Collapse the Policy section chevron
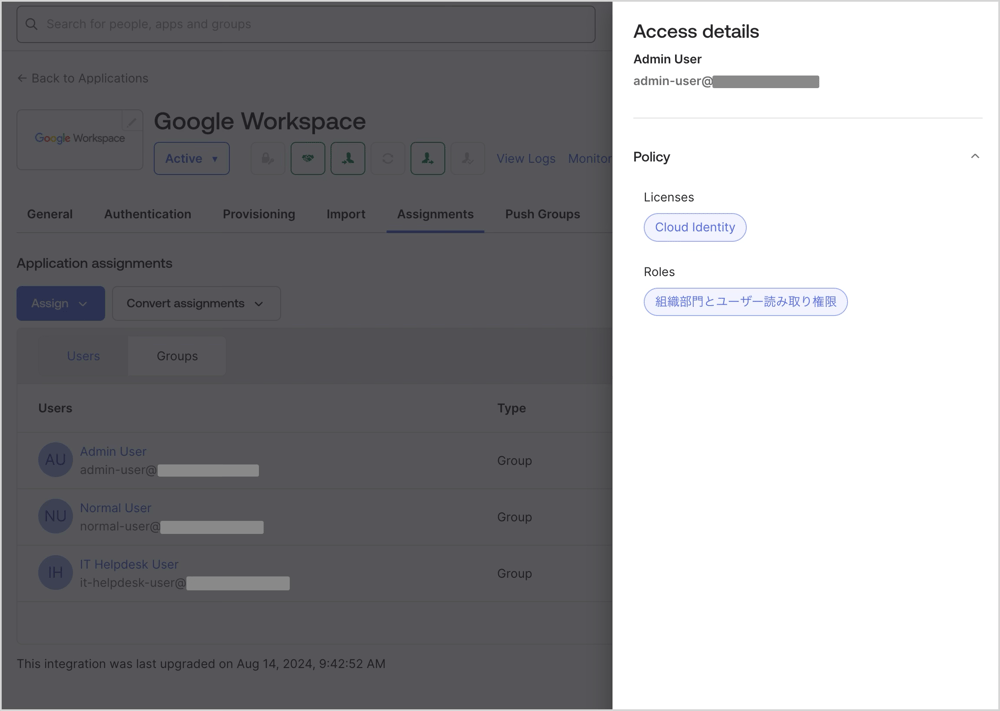This screenshot has height=711, width=1000. pos(974,156)
